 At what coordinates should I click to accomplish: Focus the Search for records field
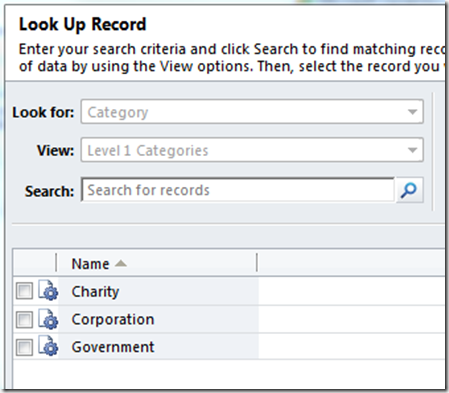pos(238,190)
